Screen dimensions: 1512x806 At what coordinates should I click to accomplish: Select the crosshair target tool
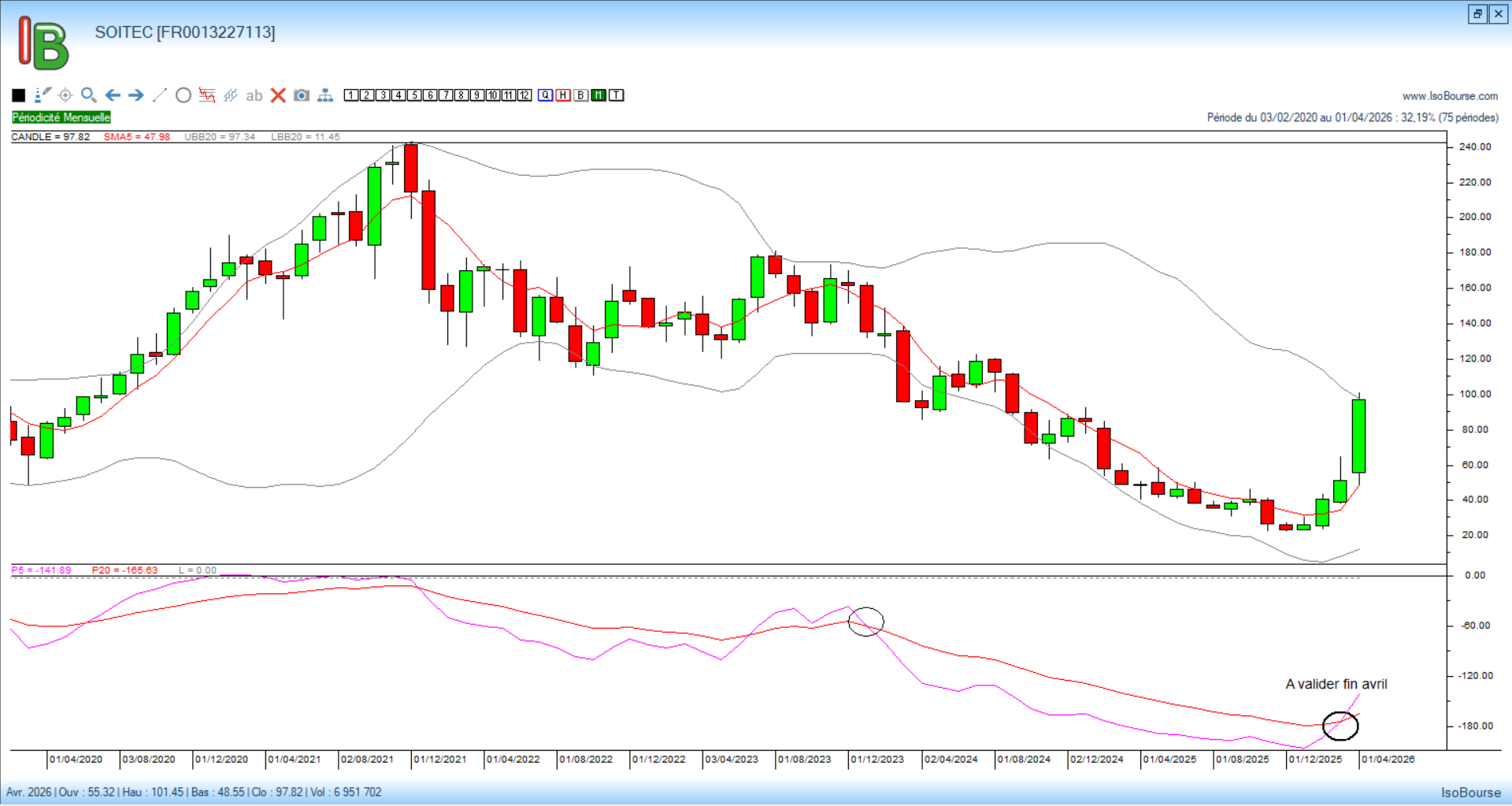click(x=65, y=95)
